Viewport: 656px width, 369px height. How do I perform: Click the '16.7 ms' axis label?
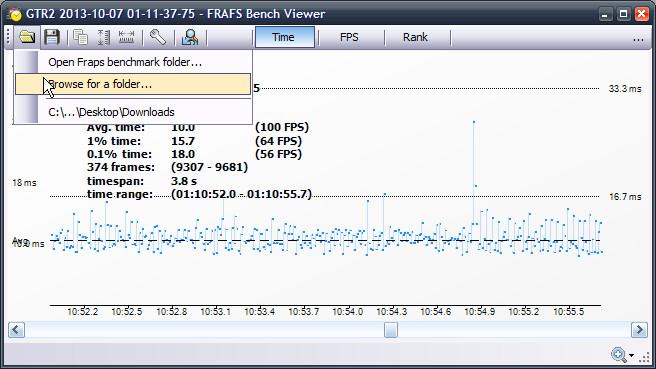625,197
